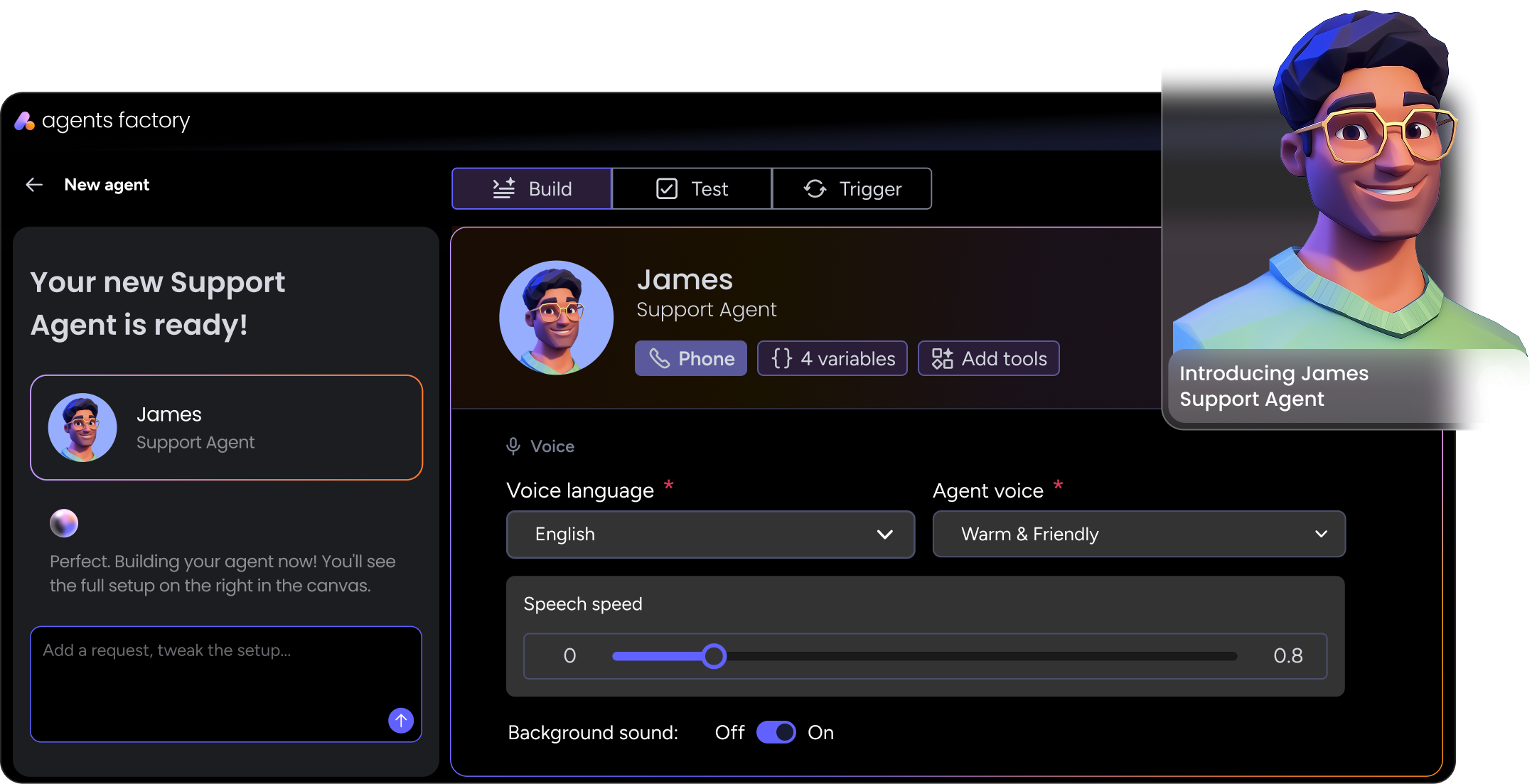Viewport: 1537px width, 784px height.
Task: Click the On label for background sound
Action: (820, 732)
